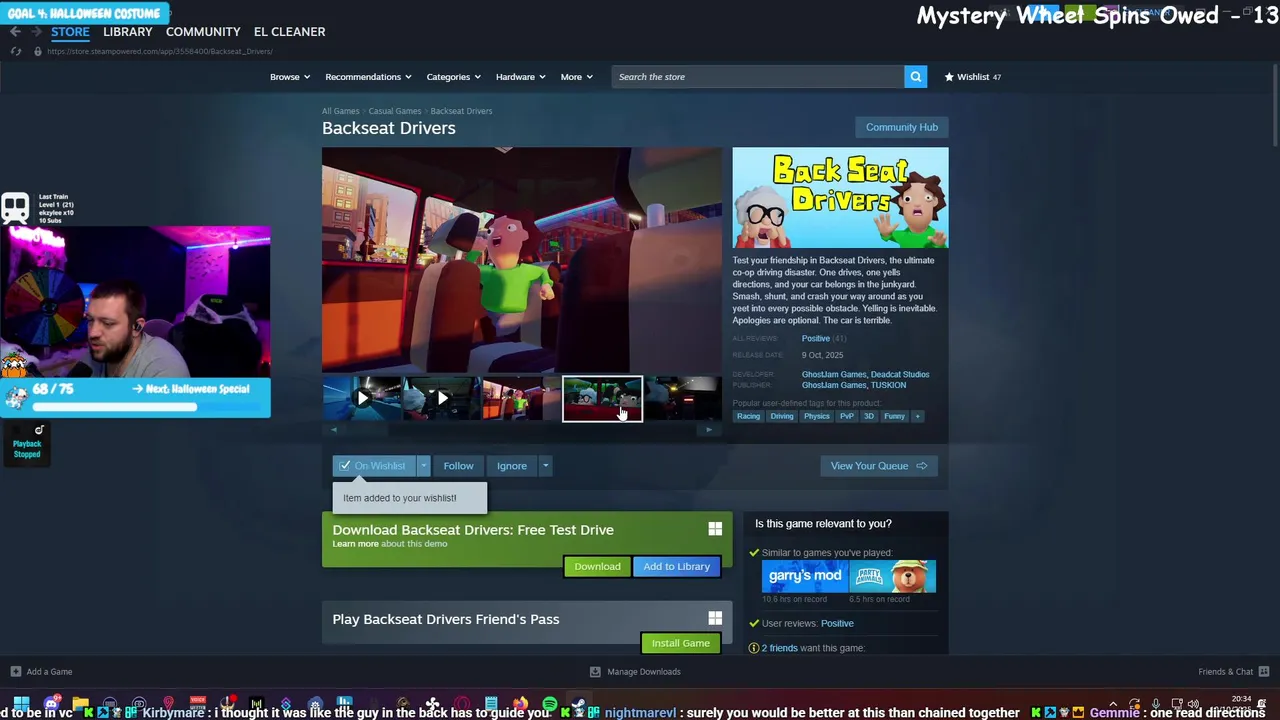The height and width of the screenshot is (720, 1280).
Task: Open Manage Downloads icon at bottom
Action: (x=595, y=672)
